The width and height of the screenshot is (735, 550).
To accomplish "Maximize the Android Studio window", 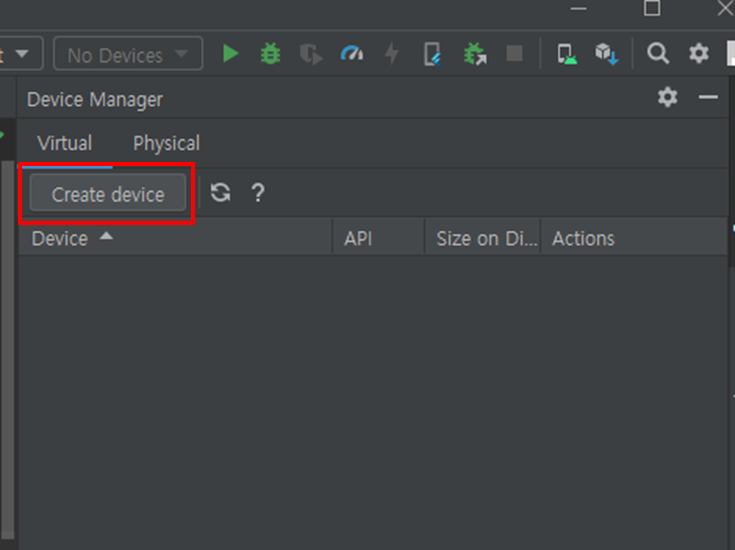I will pos(652,8).
